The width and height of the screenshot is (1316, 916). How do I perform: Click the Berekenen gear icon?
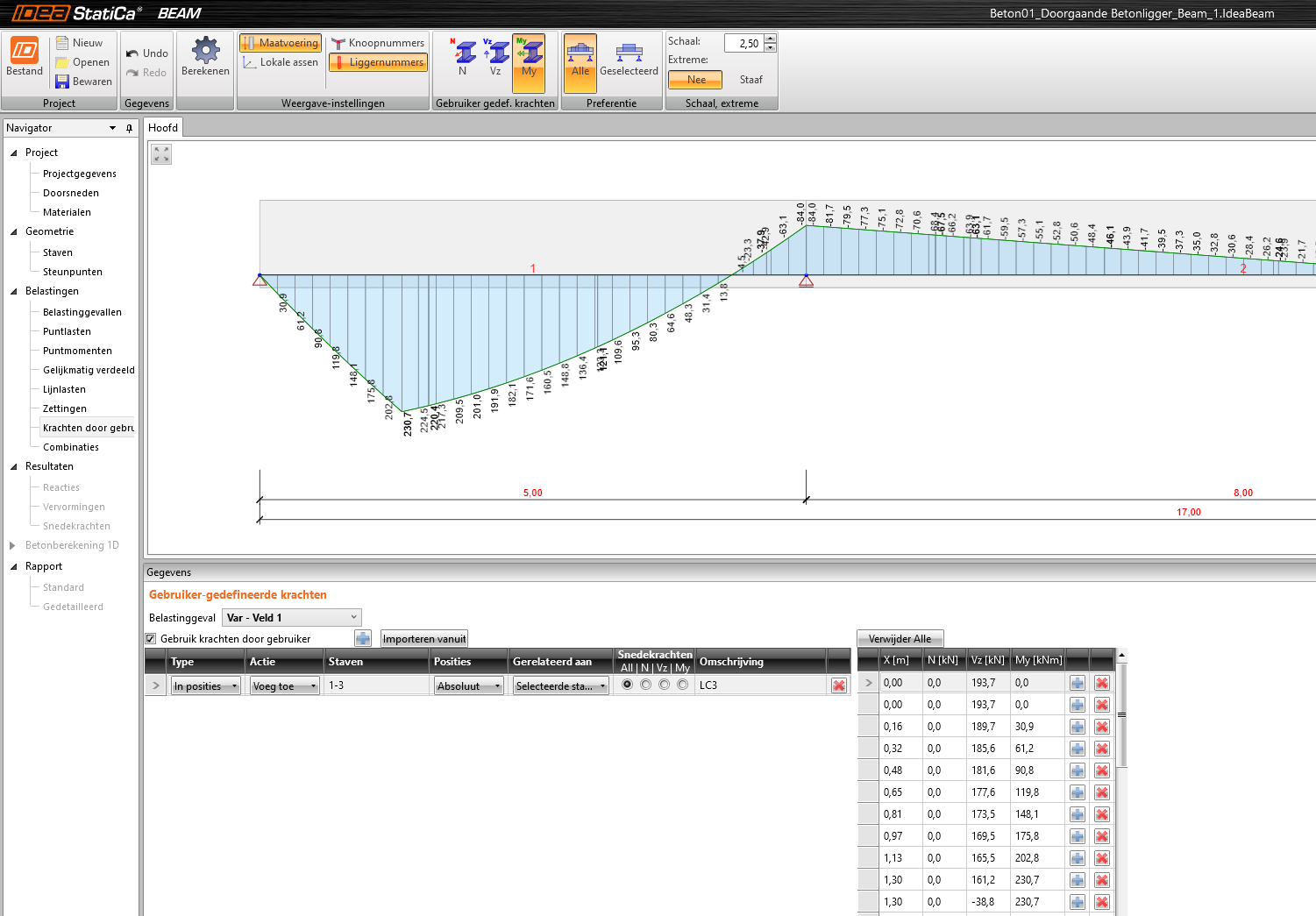[x=205, y=51]
